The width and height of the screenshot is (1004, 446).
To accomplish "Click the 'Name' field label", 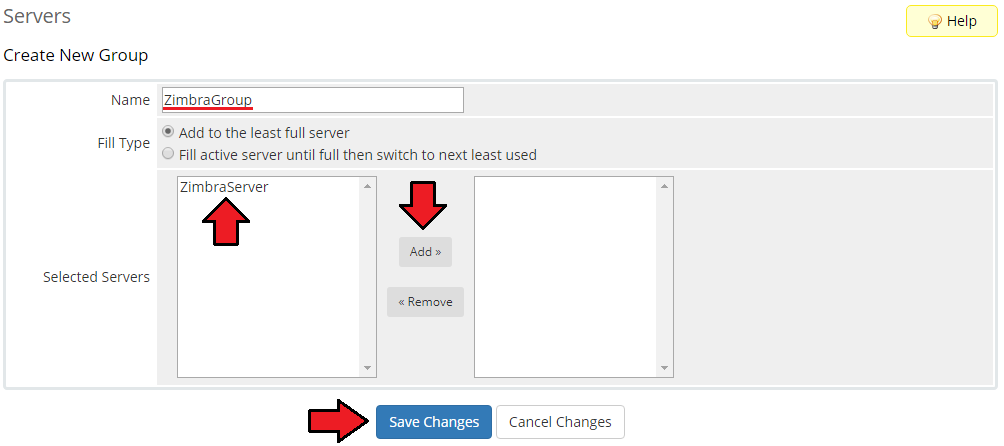I will [130, 100].
